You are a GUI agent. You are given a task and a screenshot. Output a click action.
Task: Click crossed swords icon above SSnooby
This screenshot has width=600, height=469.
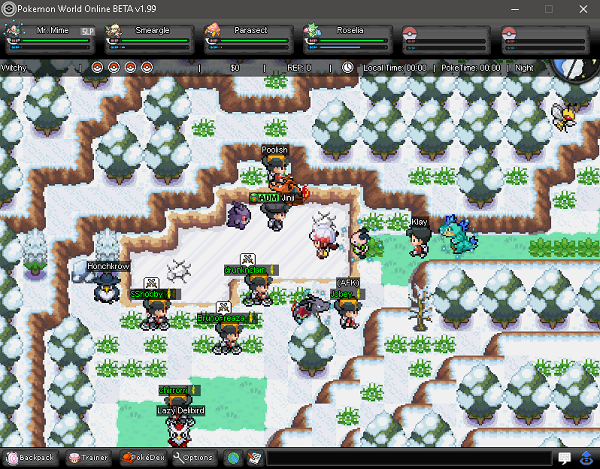(151, 283)
